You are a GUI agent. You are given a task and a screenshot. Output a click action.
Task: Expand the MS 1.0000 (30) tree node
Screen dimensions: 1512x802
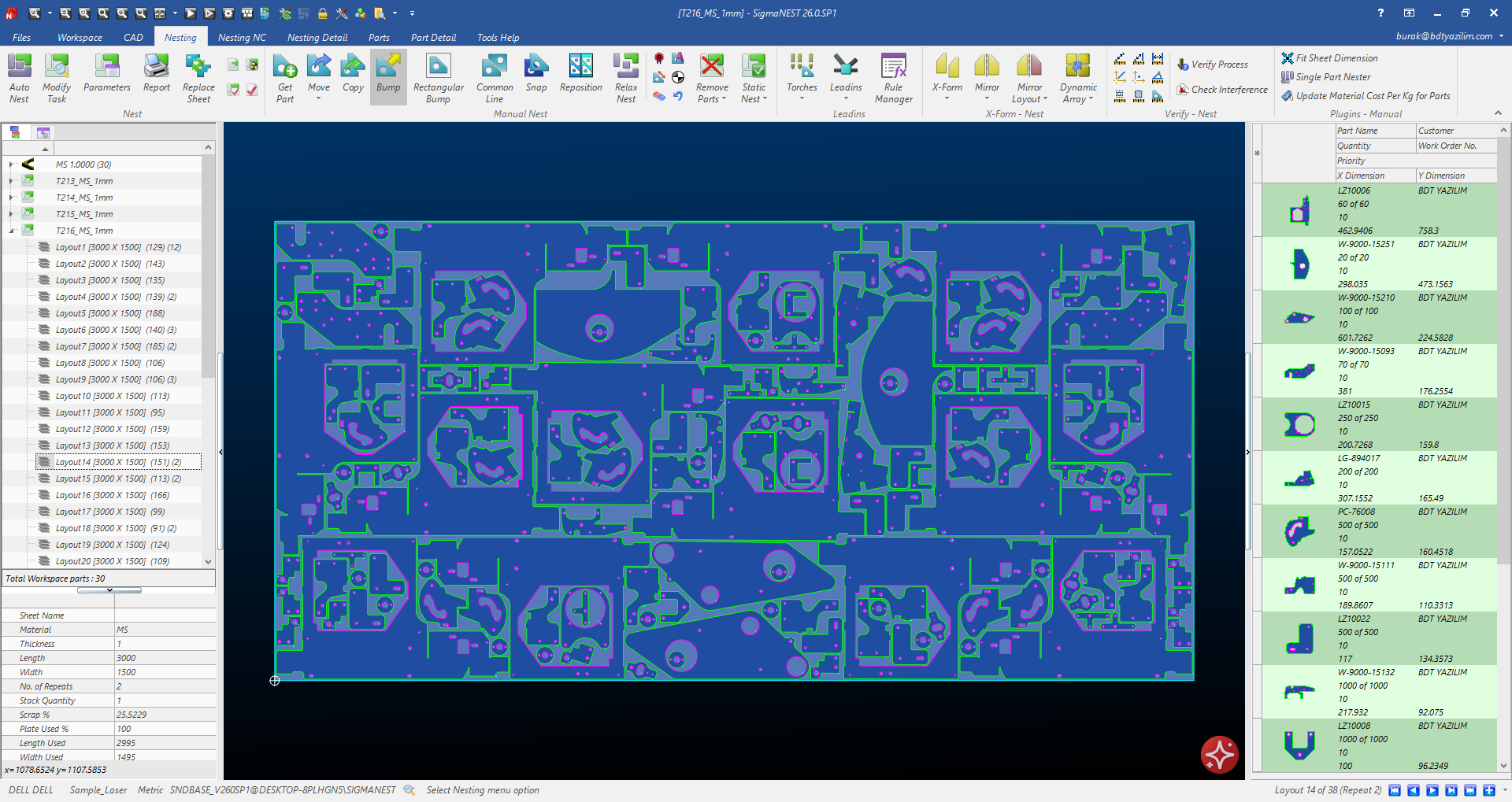click(10, 164)
